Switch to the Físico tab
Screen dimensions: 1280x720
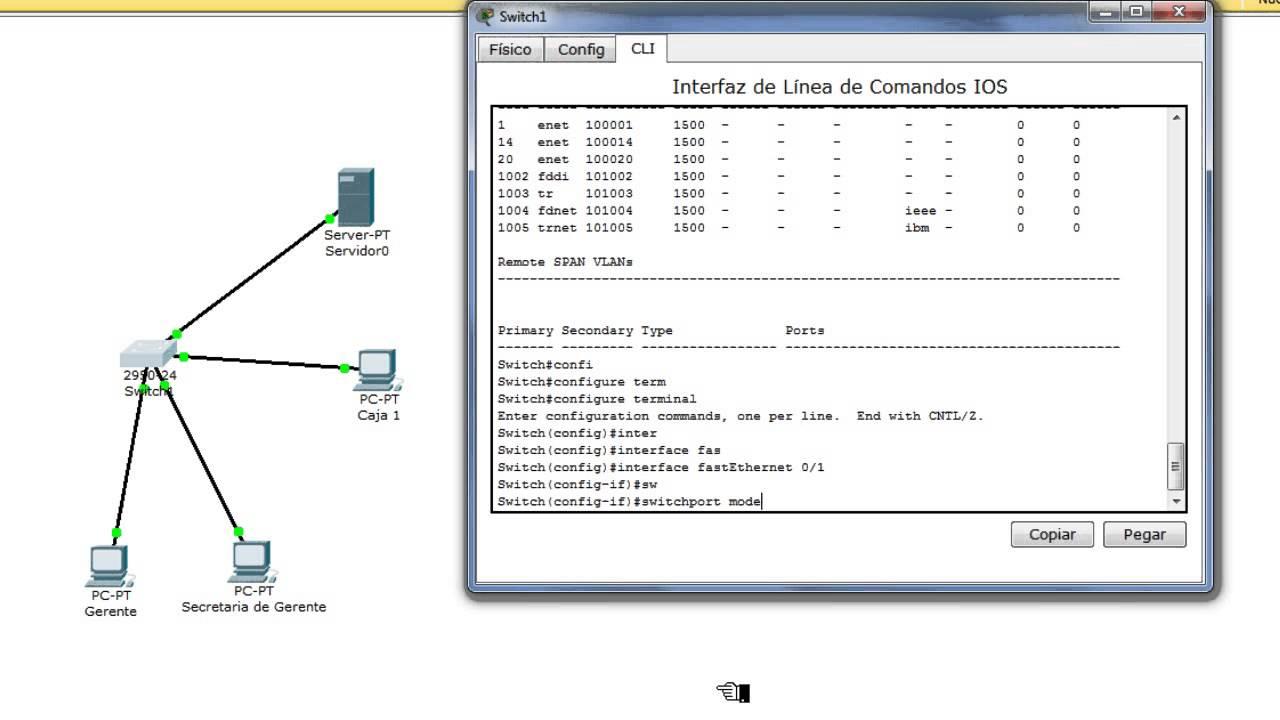click(x=510, y=49)
